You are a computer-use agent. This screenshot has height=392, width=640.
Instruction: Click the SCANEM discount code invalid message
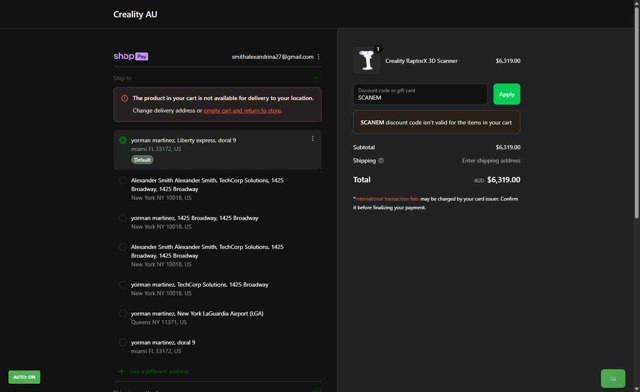tap(436, 122)
